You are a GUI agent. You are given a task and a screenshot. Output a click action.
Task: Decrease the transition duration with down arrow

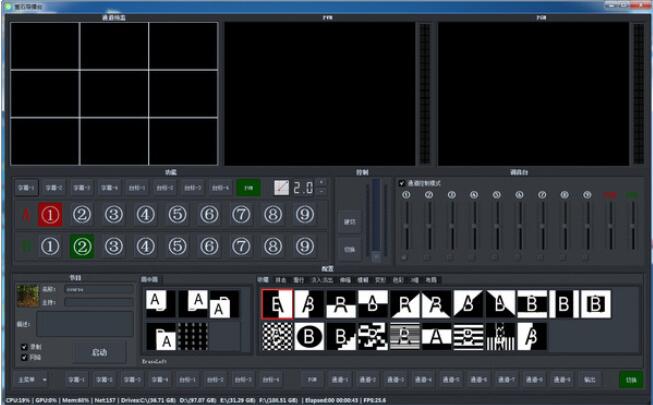320,191
